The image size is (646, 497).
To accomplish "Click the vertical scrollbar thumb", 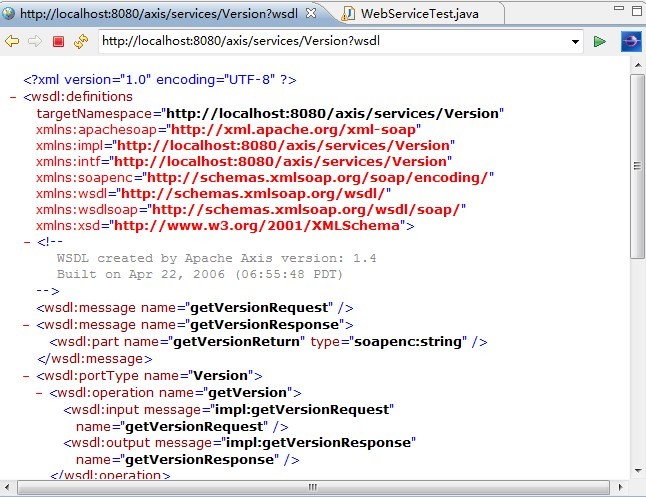I will tap(637, 166).
